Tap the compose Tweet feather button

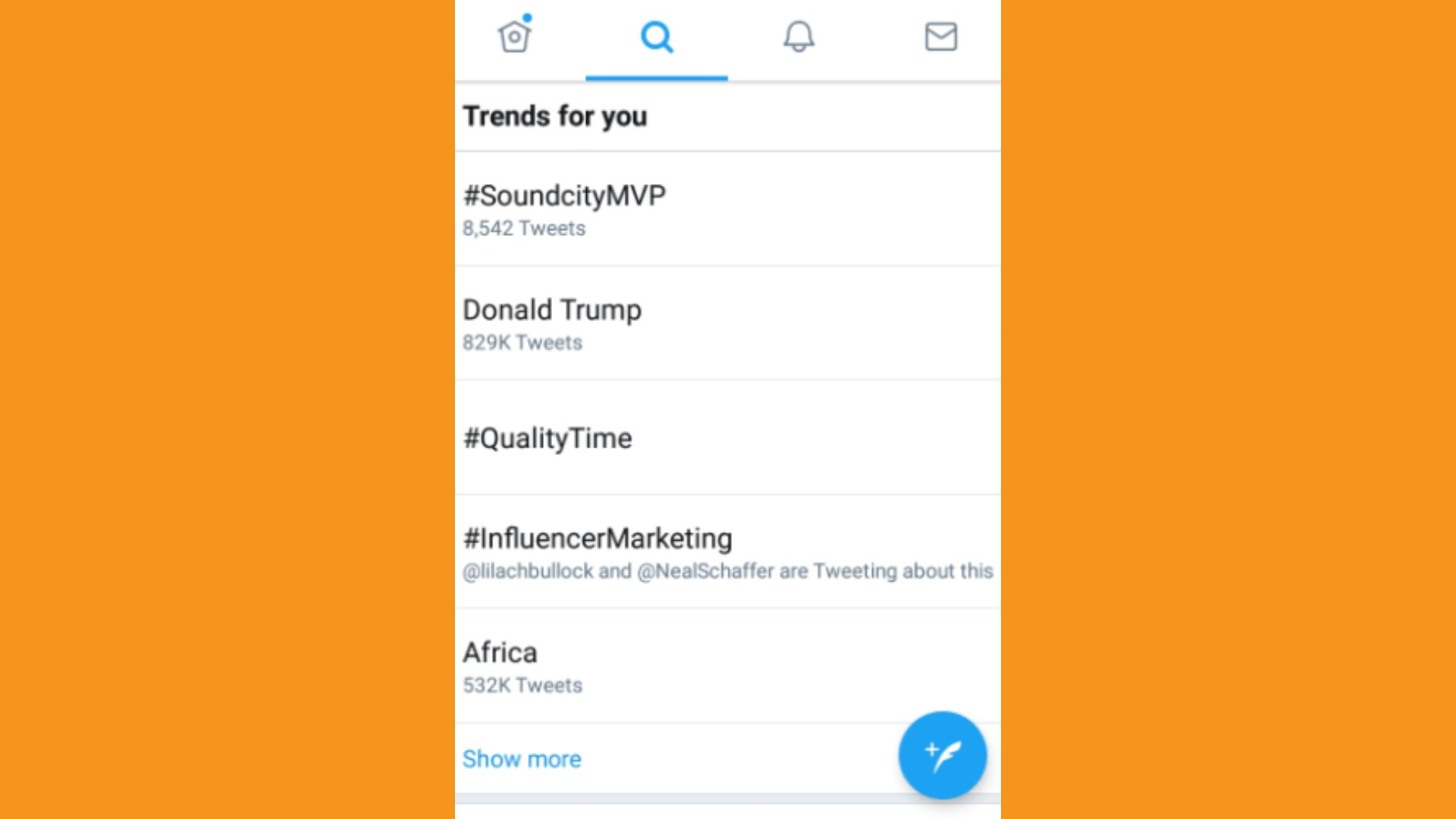tap(943, 755)
